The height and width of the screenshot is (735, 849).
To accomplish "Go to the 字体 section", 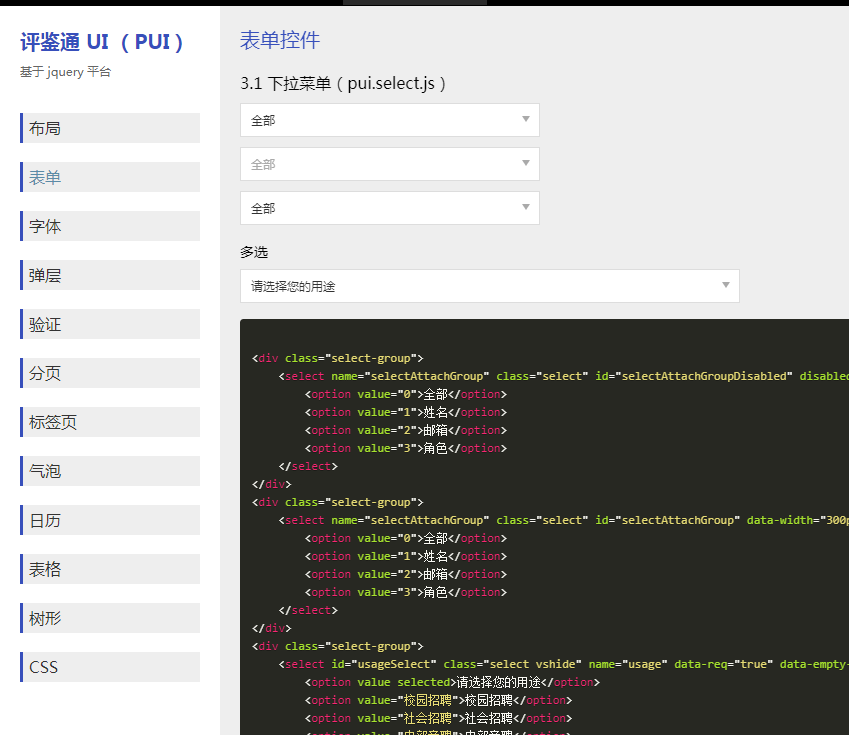I will [x=110, y=226].
